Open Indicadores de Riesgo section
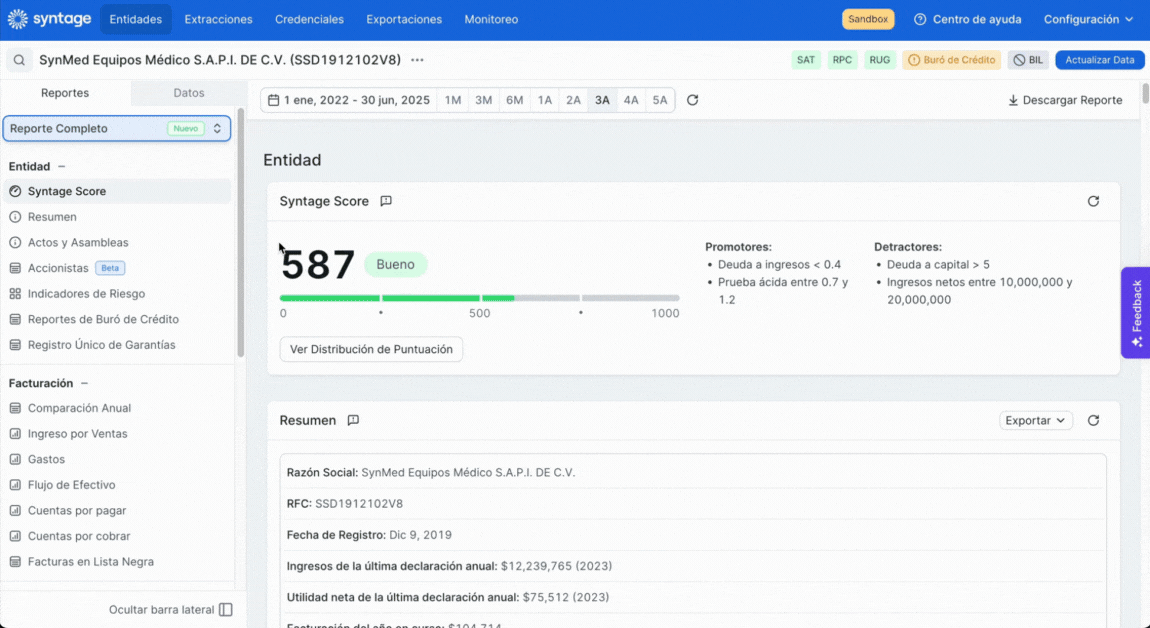This screenshot has height=628, width=1150. click(x=117, y=293)
